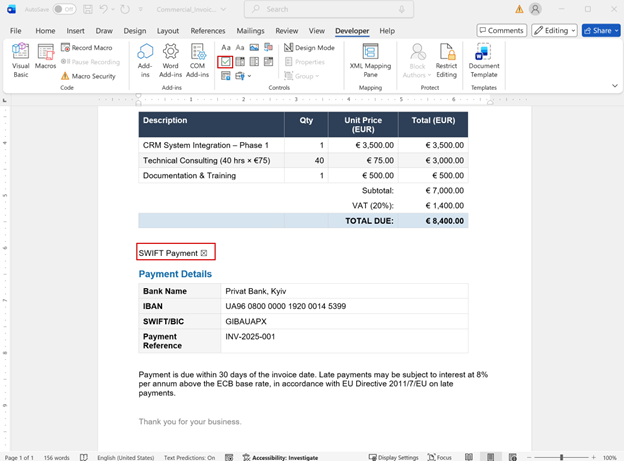This screenshot has height=461, width=624.
Task: Insert a Check Box Content Control
Action: [225, 62]
